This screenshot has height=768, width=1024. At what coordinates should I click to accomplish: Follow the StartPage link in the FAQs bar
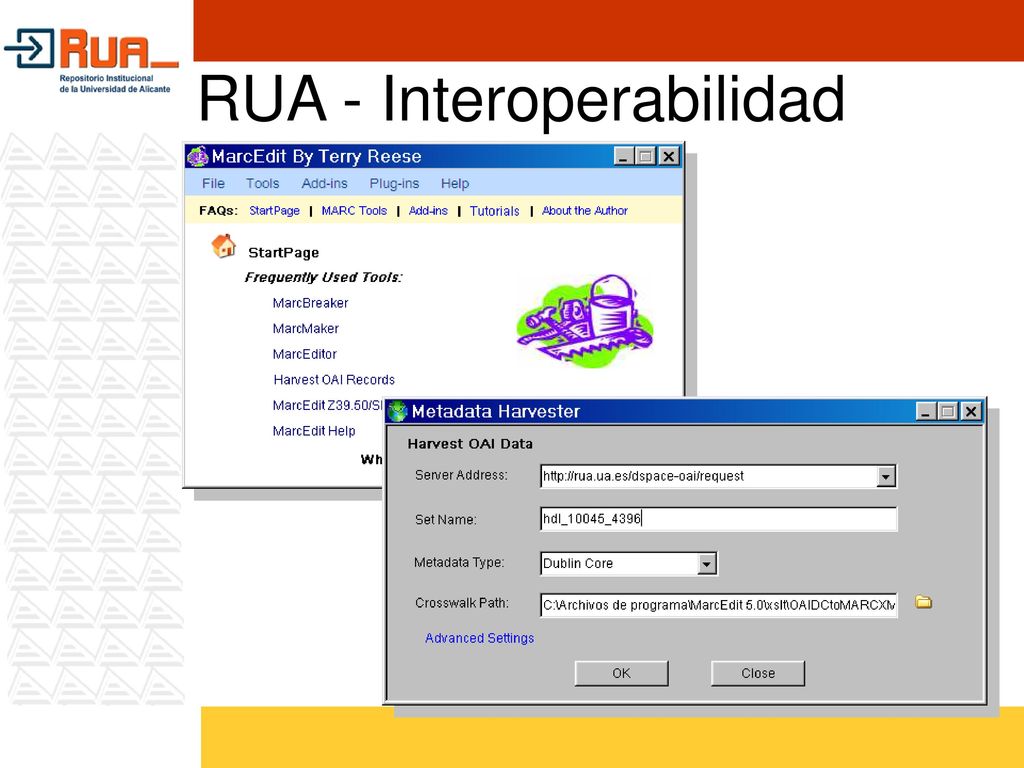[274, 211]
